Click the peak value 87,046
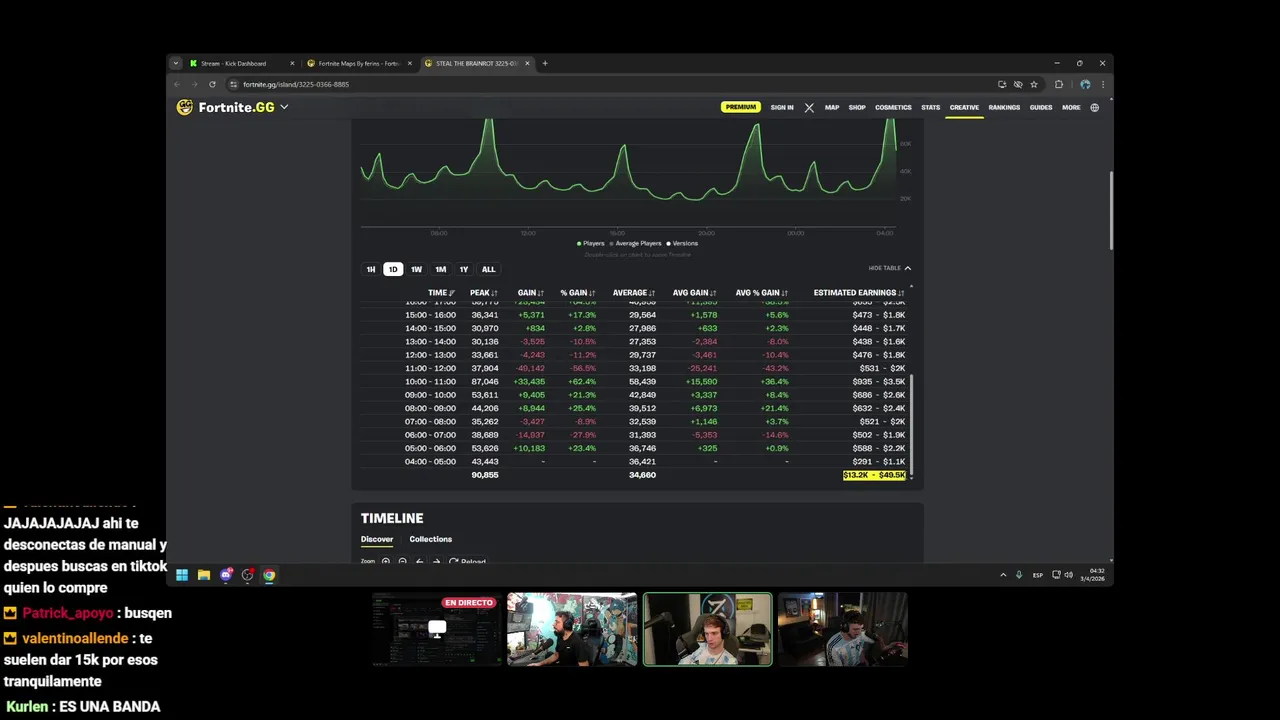 pyautogui.click(x=485, y=381)
